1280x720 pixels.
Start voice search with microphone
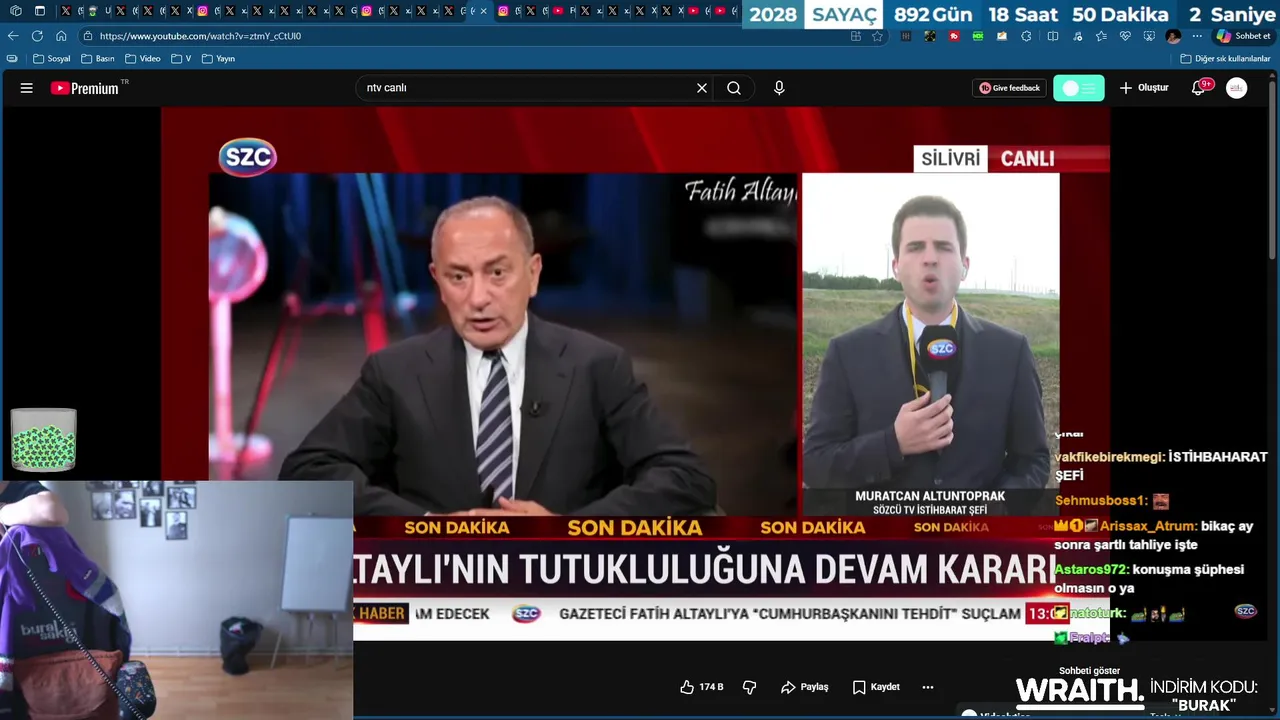(x=779, y=88)
